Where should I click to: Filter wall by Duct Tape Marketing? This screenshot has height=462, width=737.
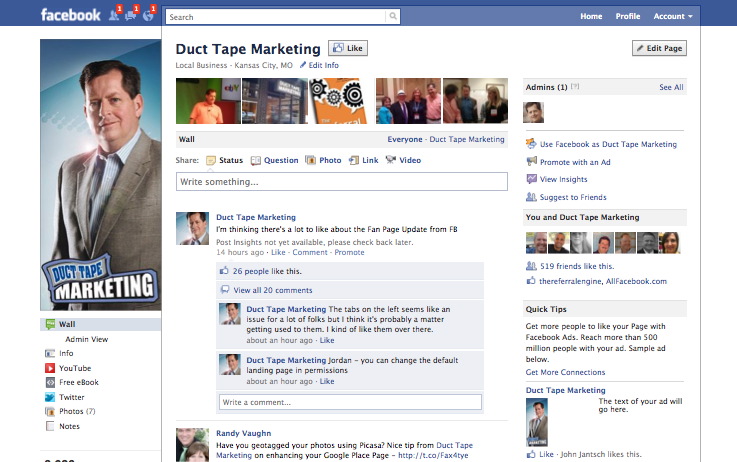coord(467,139)
